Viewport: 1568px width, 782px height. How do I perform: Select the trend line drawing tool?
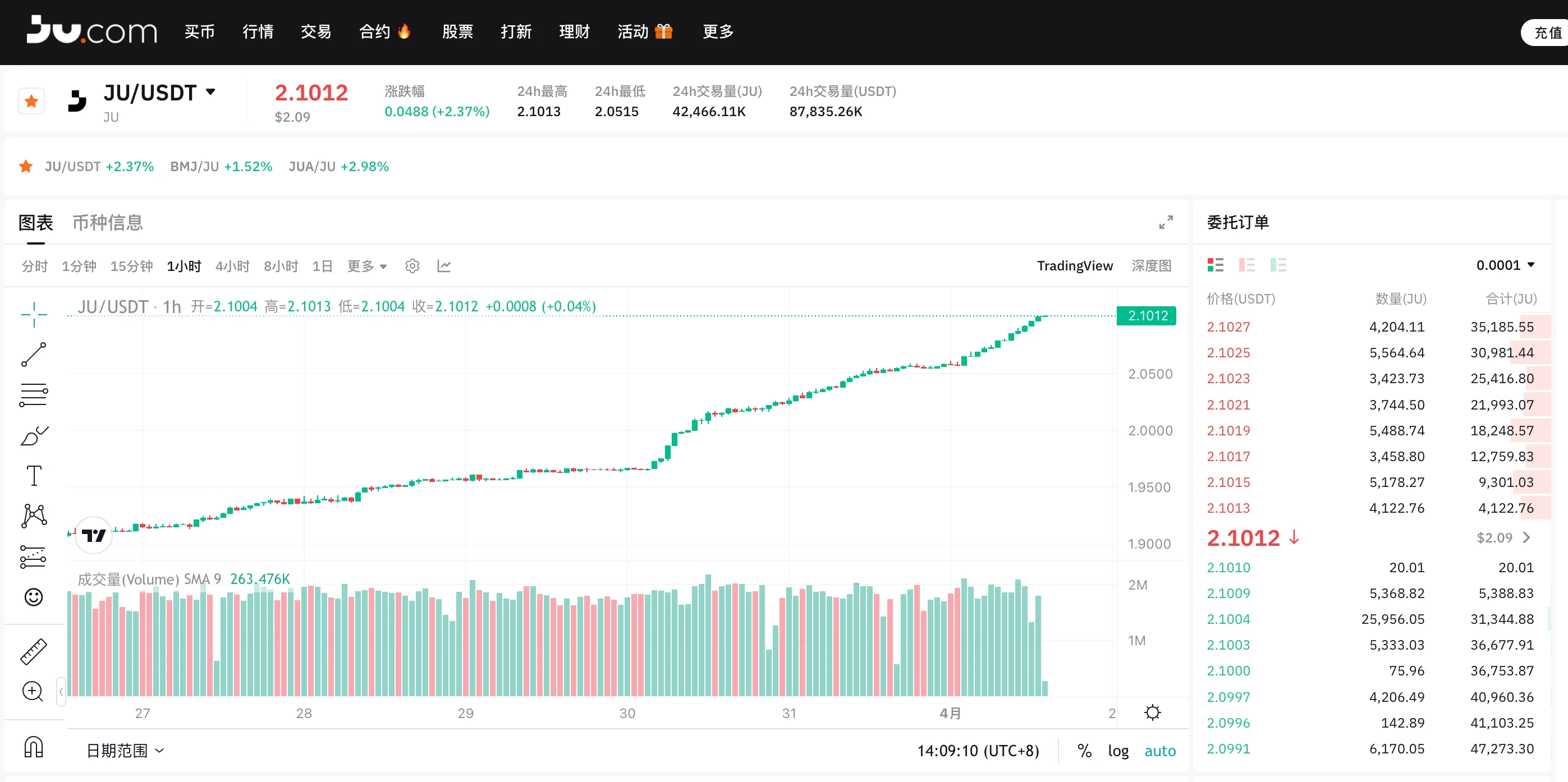point(34,355)
